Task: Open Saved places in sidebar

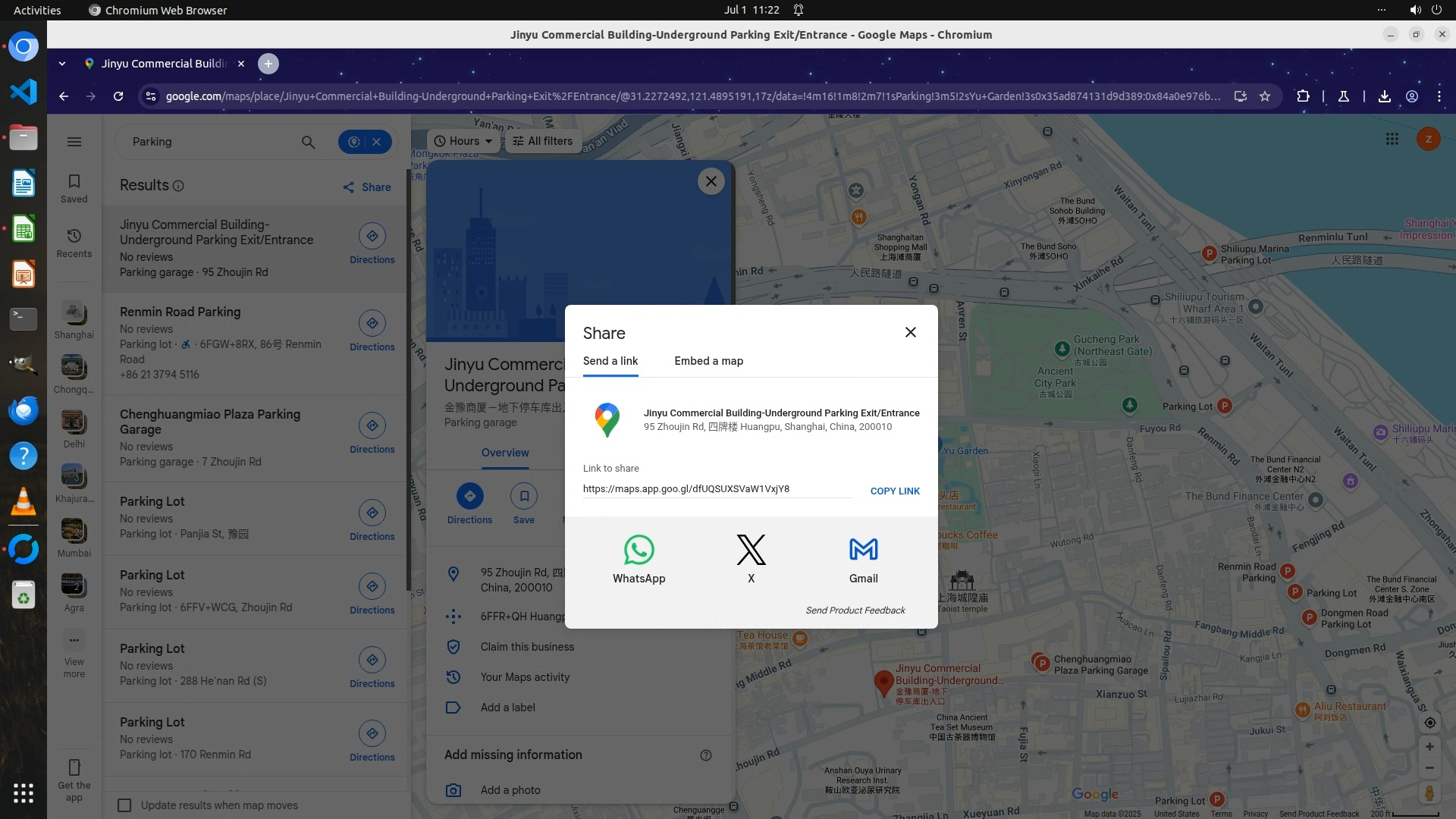Action: (x=74, y=188)
